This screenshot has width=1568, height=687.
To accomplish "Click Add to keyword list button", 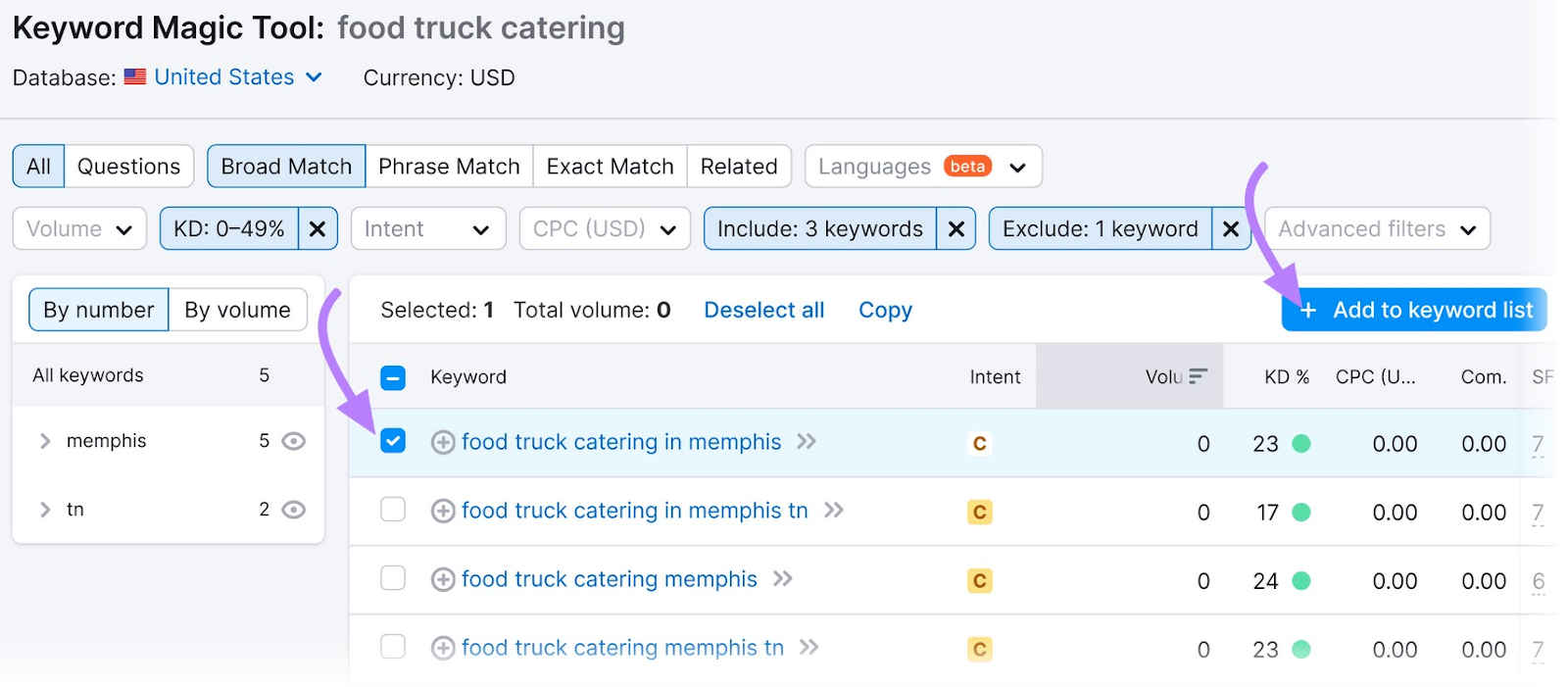I will pos(1414,311).
